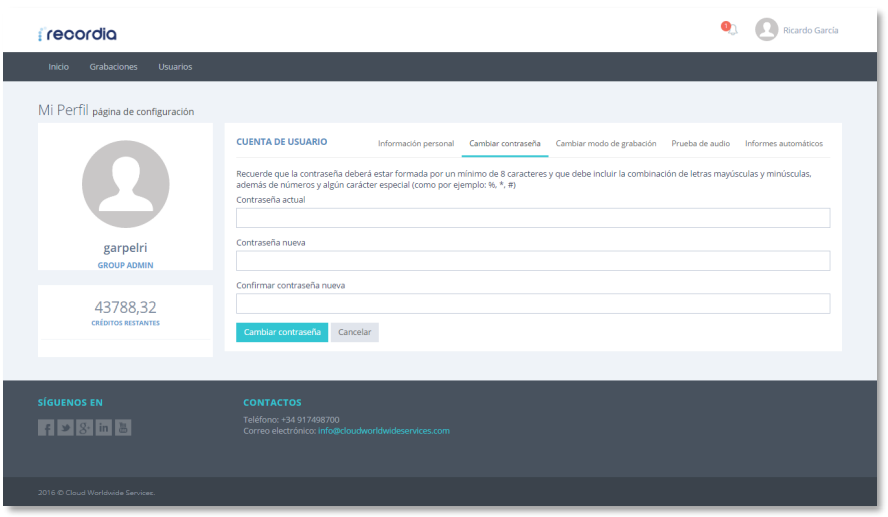
Task: Click the Cambiar contraseña submit button
Action: (282, 332)
